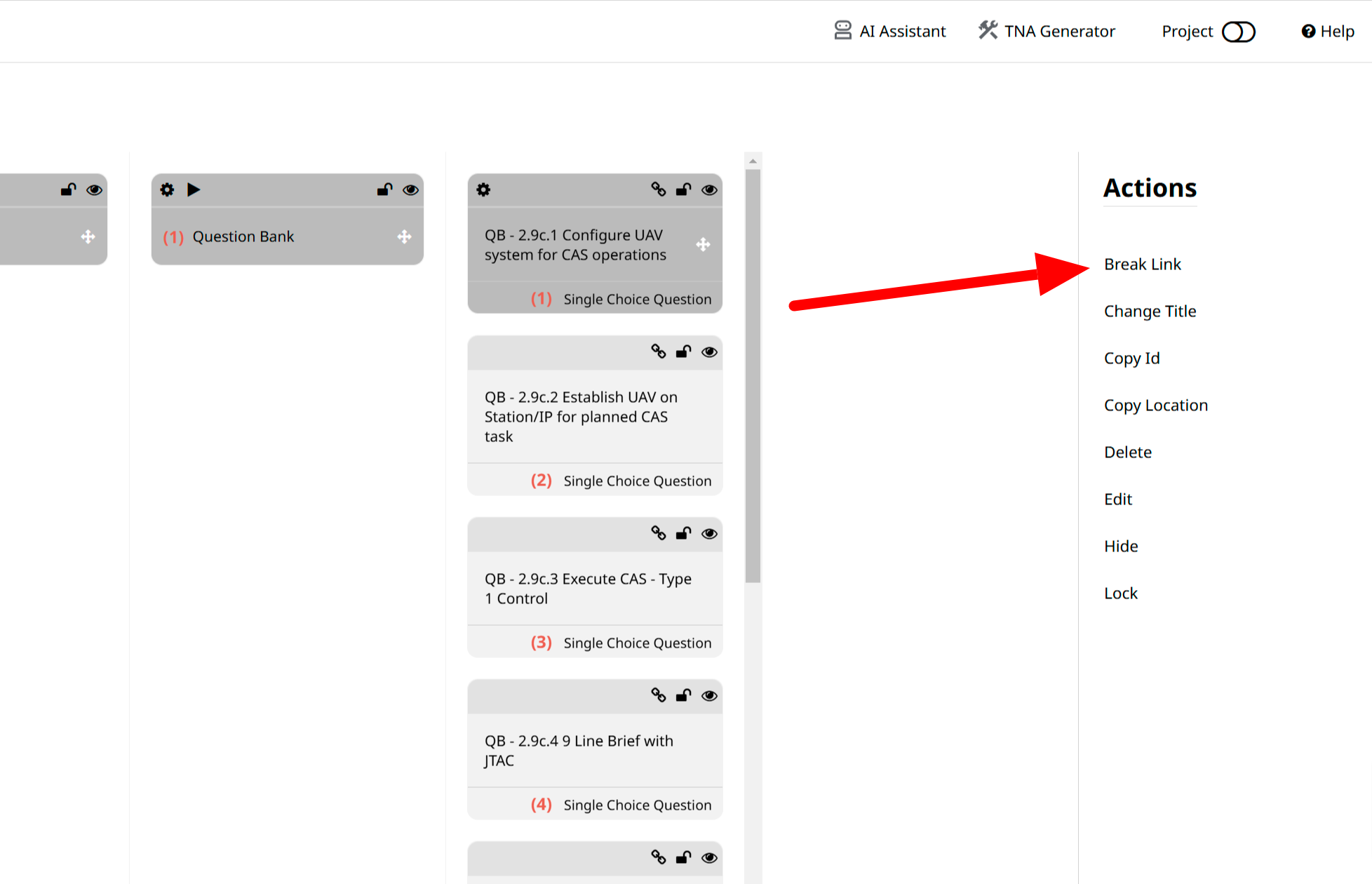Toggle the Project switch
The height and width of the screenshot is (884, 1372).
click(x=1238, y=32)
